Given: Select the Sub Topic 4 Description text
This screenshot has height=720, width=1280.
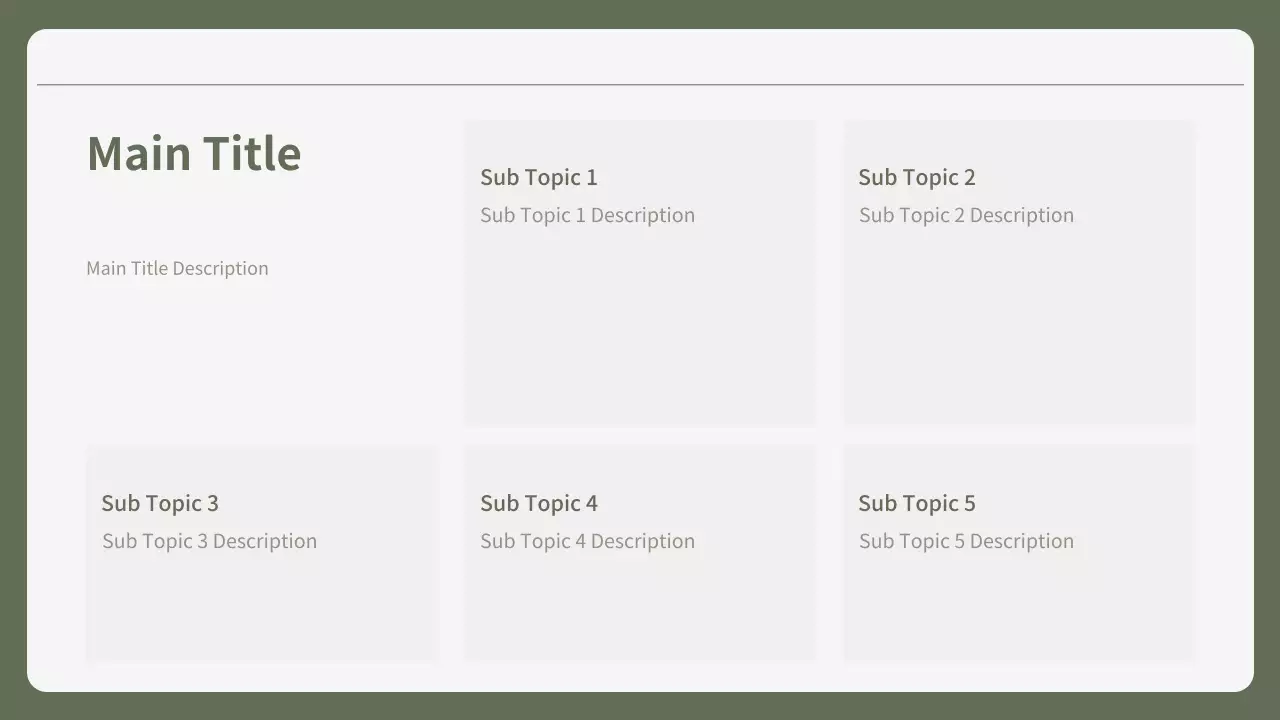Looking at the screenshot, I should (587, 541).
